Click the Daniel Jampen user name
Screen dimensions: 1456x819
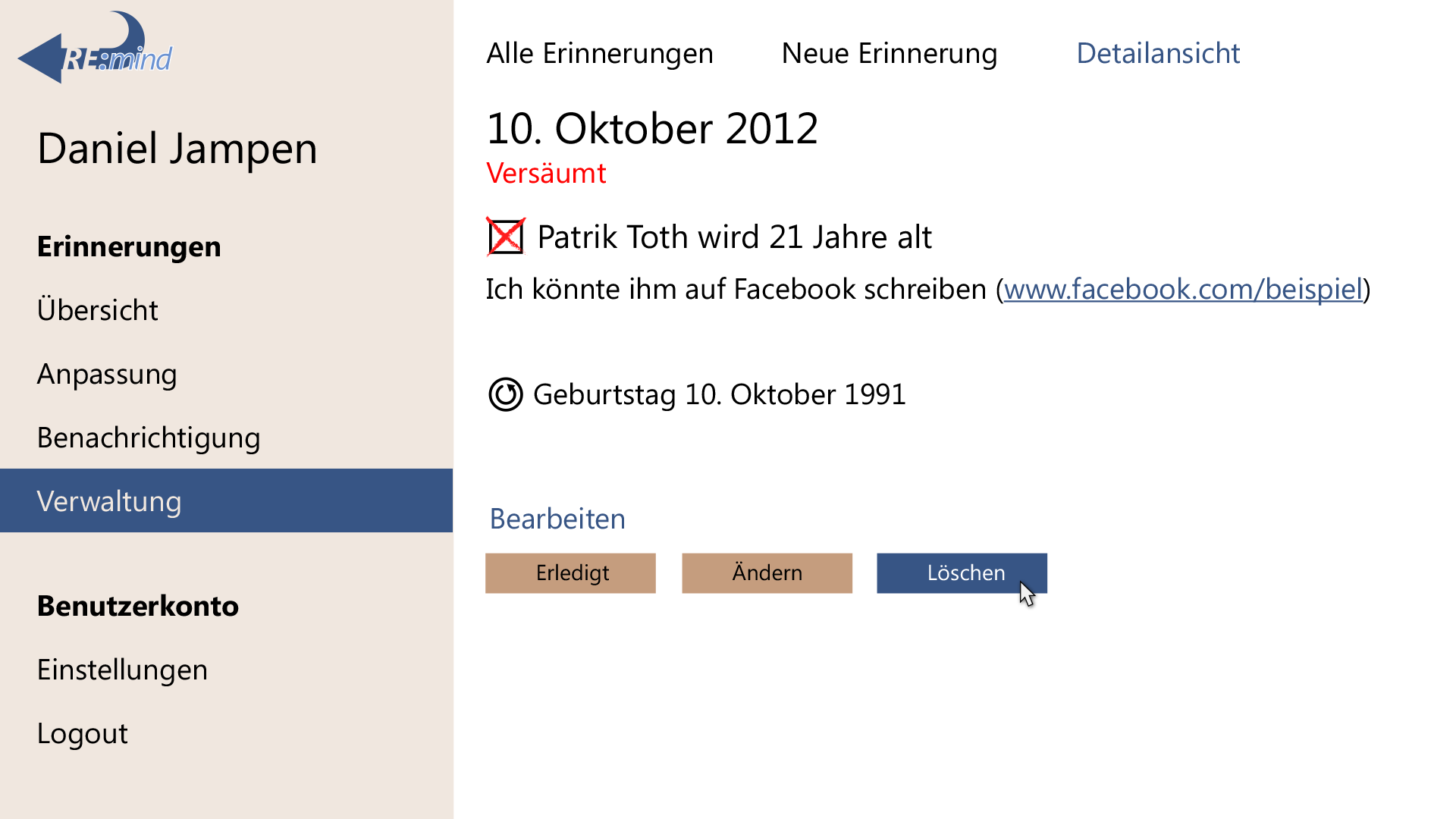pyautogui.click(x=177, y=149)
